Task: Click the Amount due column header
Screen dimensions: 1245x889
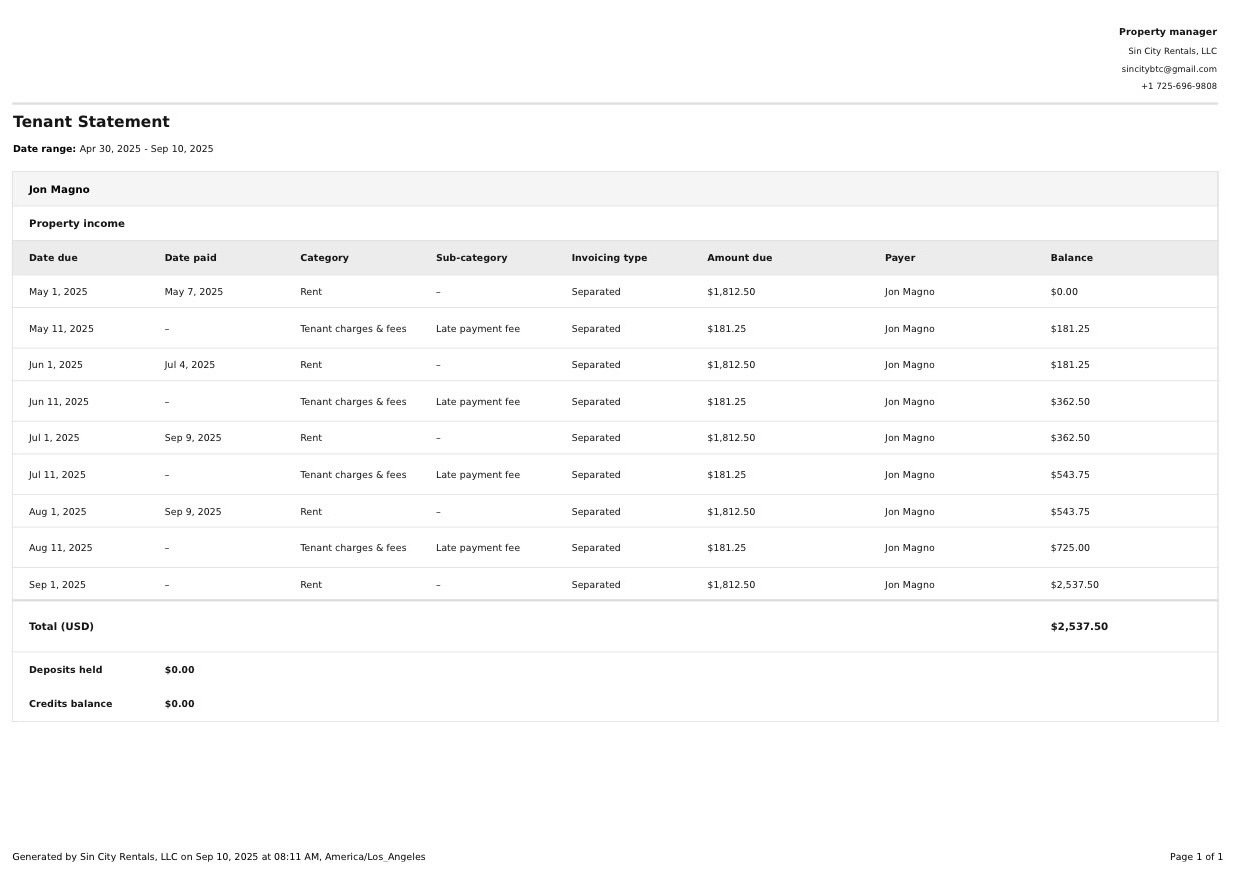Action: [739, 258]
